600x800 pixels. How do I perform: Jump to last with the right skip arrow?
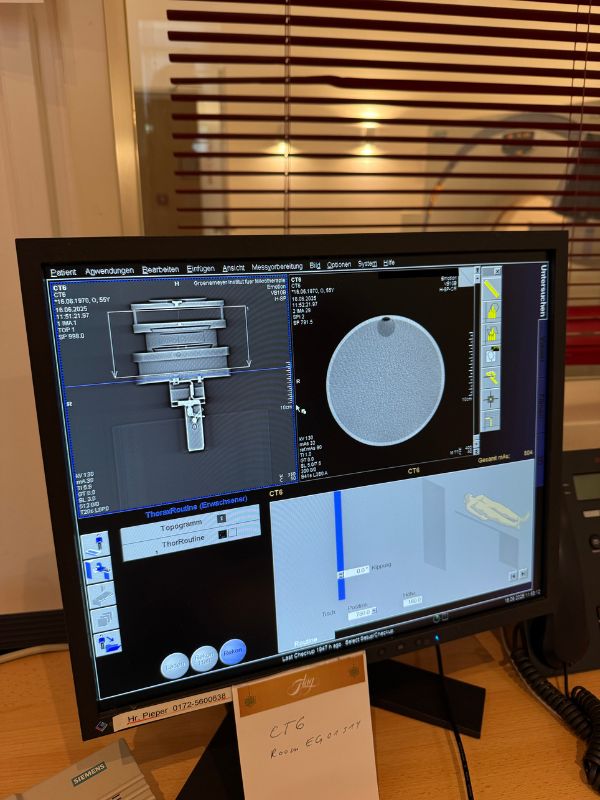(x=523, y=572)
